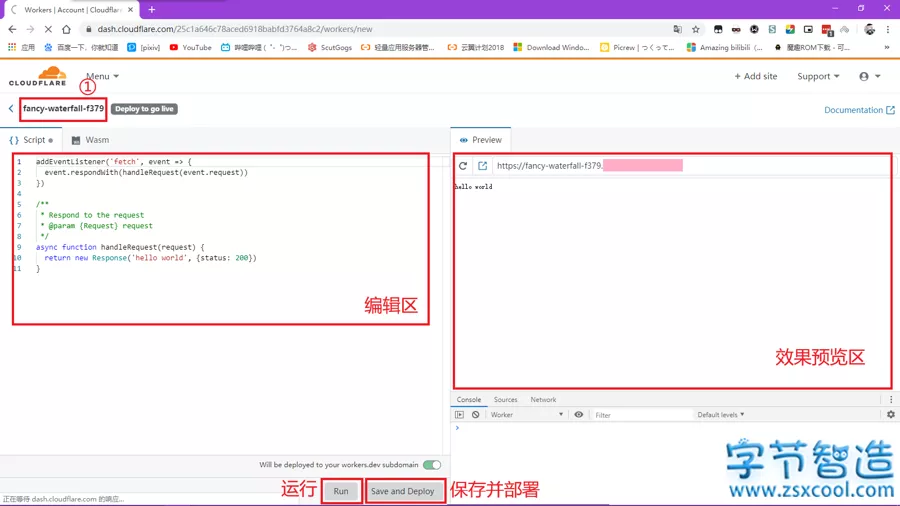
Task: Open preview in new window icon
Action: (482, 166)
